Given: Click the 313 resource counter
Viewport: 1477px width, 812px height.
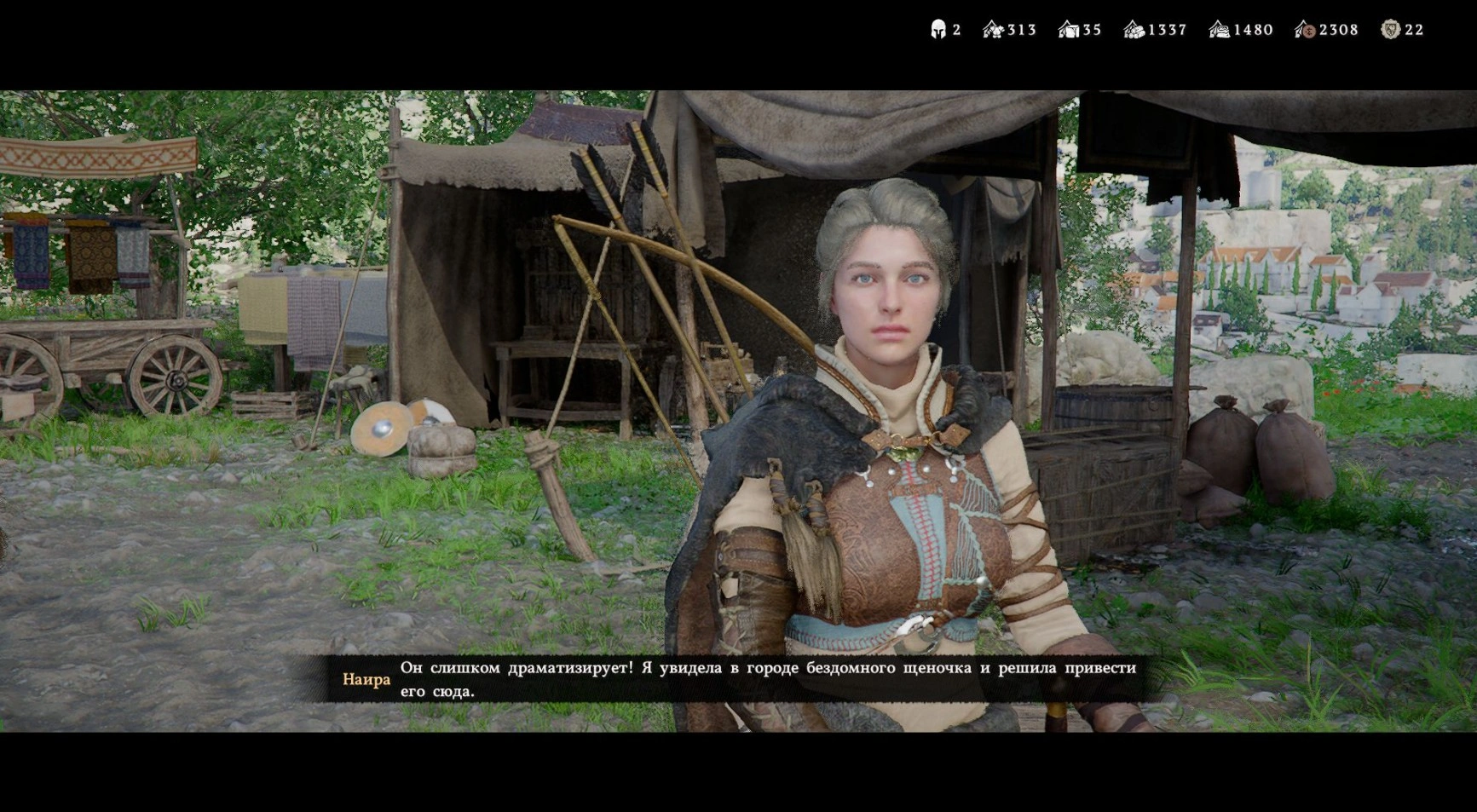Looking at the screenshot, I should [x=1022, y=30].
